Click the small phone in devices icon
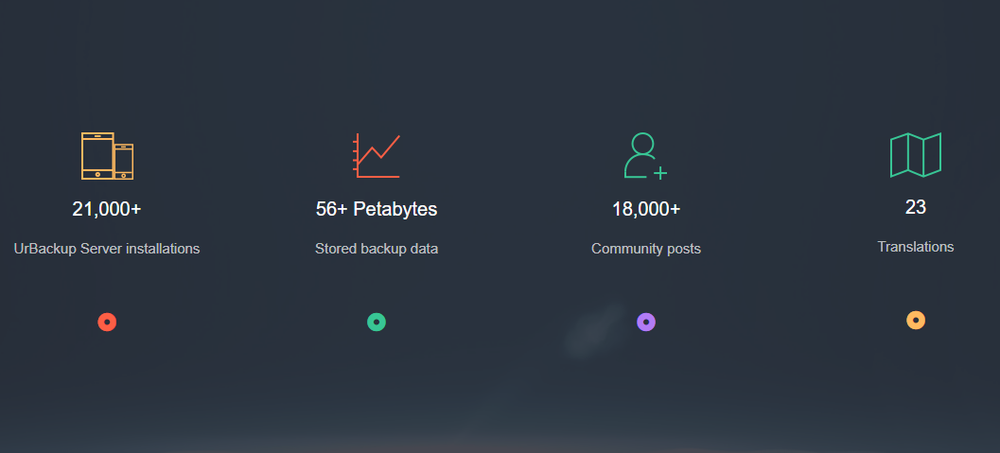Screen dimensions: 1000x453 (124, 162)
